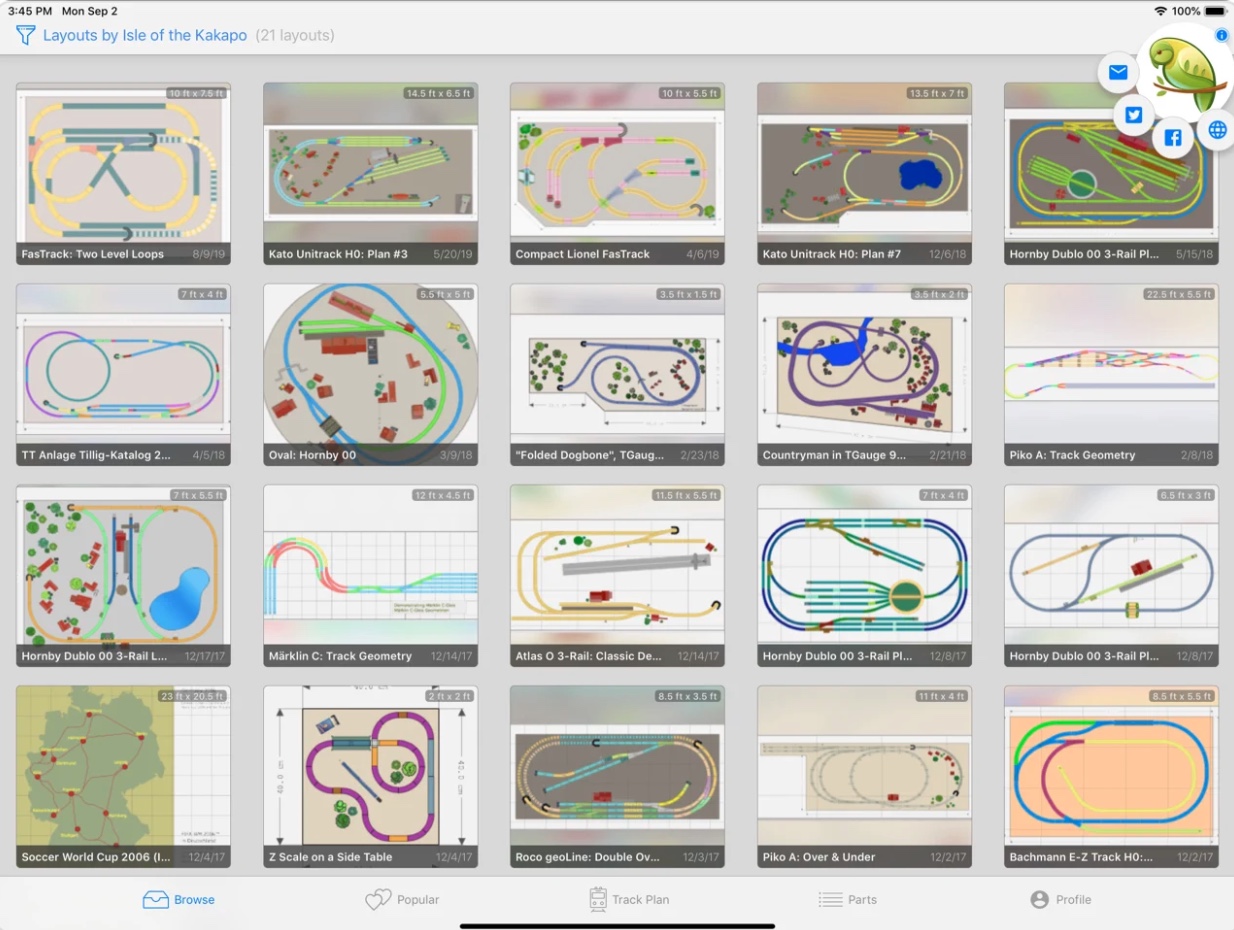Image resolution: width=1234 pixels, height=930 pixels.
Task: Check the battery status indicator
Action: [x=1215, y=11]
